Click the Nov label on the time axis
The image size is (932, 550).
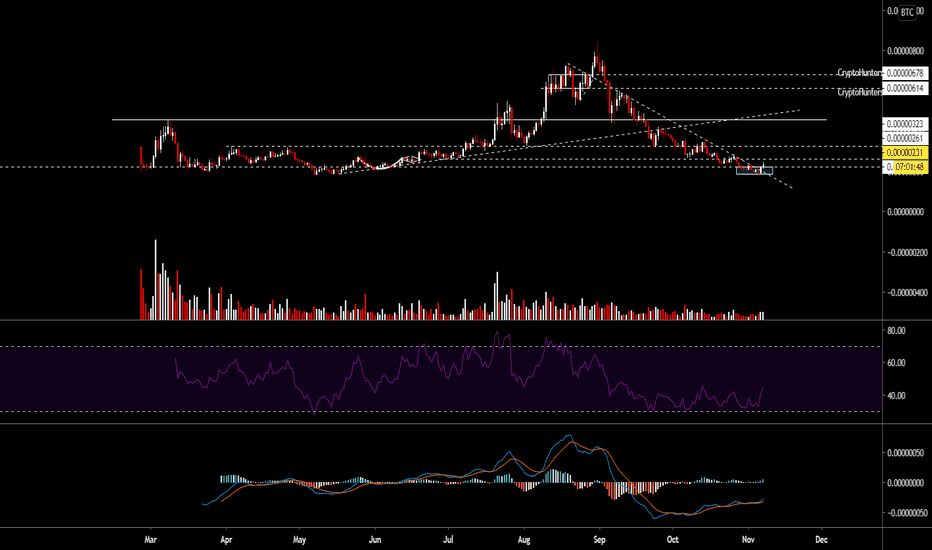pos(748,540)
